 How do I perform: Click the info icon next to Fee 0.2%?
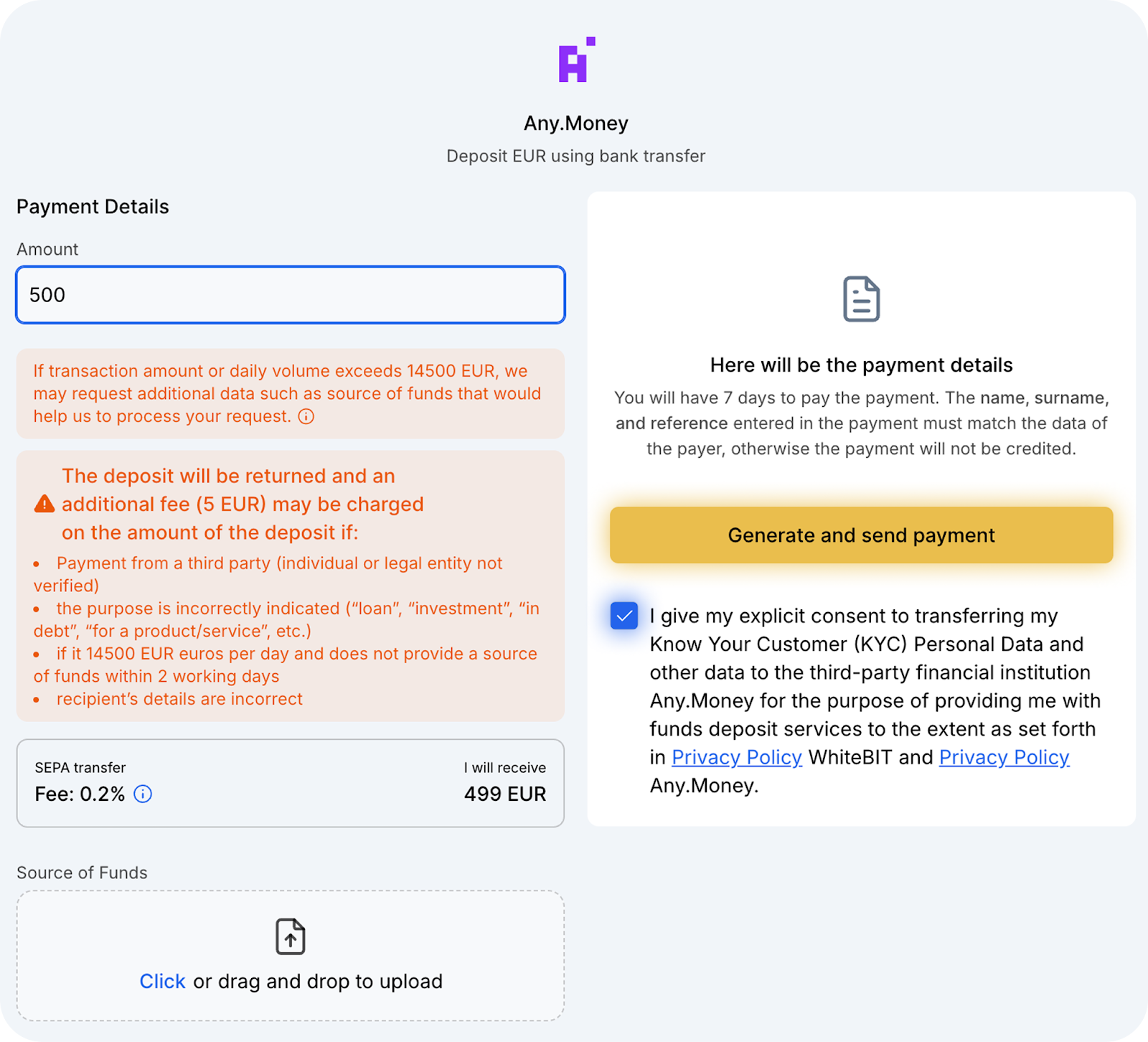143,794
